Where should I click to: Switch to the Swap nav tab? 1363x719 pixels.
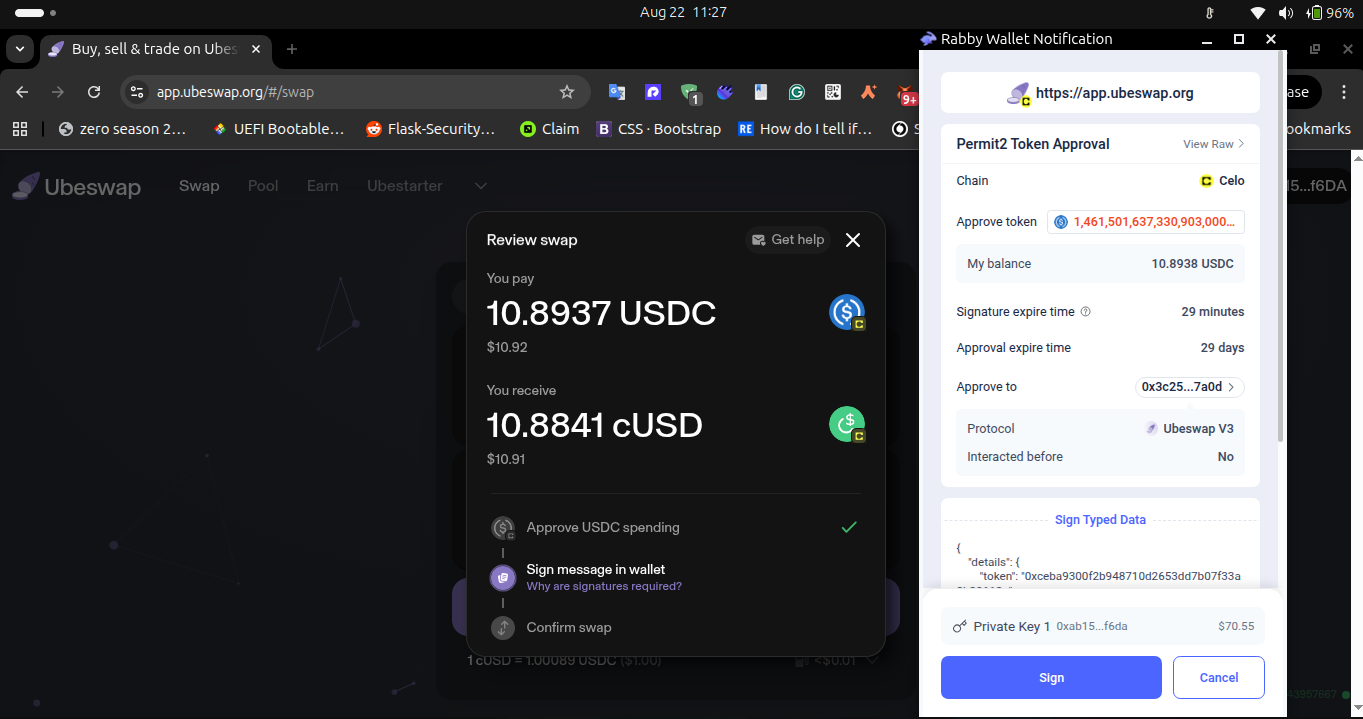(x=199, y=186)
